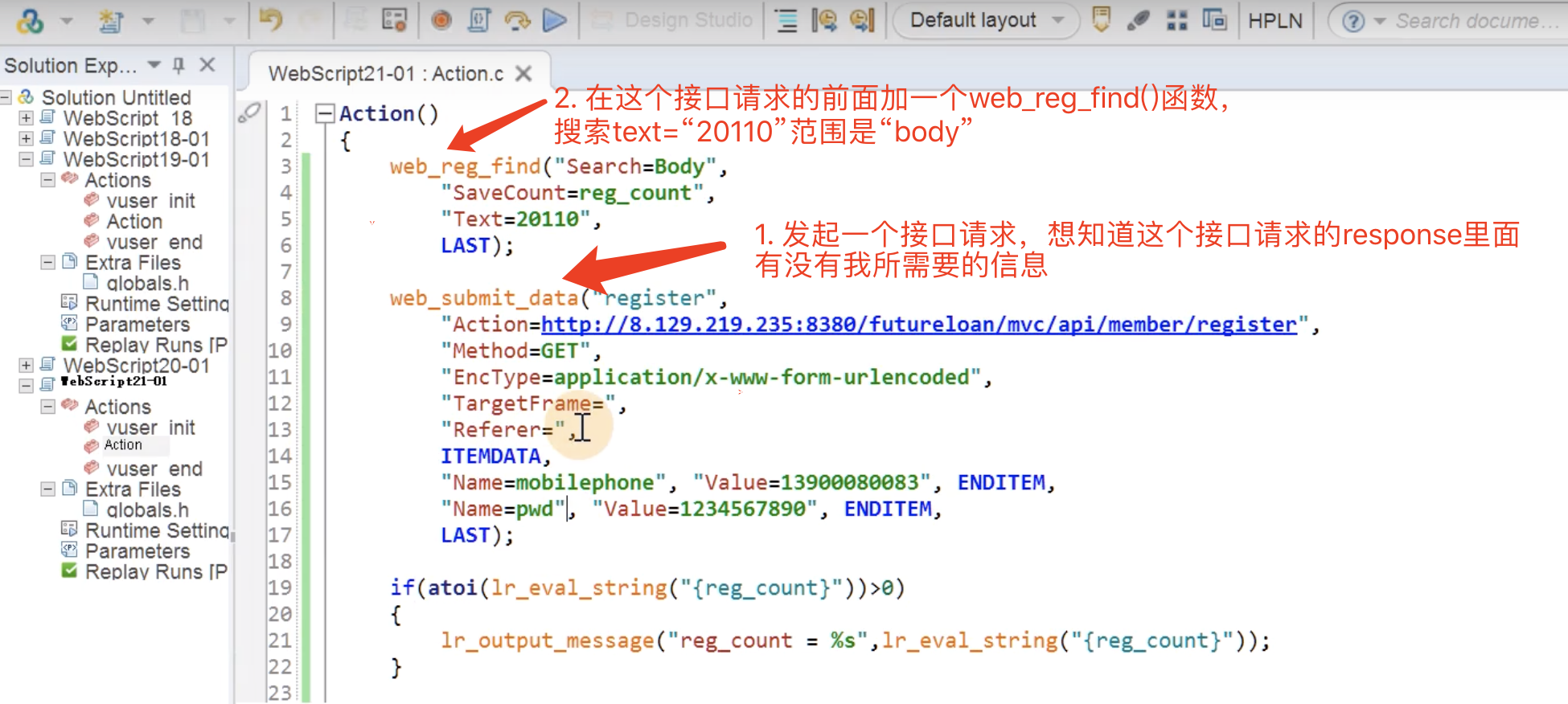Click the Search documentation field
1568x704 pixels.
point(1480,21)
